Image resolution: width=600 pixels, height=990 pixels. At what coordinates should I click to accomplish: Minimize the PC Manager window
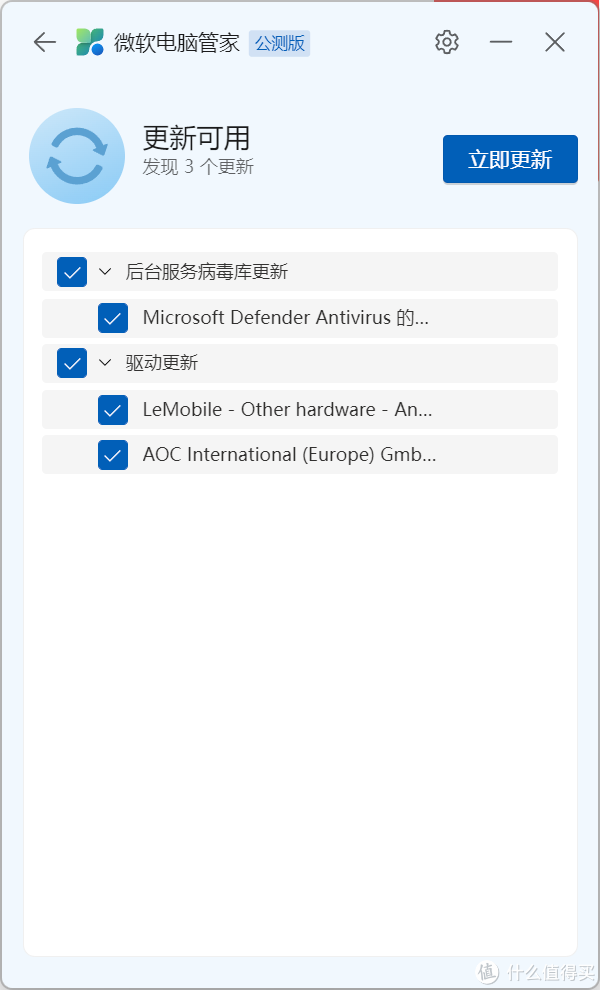501,42
